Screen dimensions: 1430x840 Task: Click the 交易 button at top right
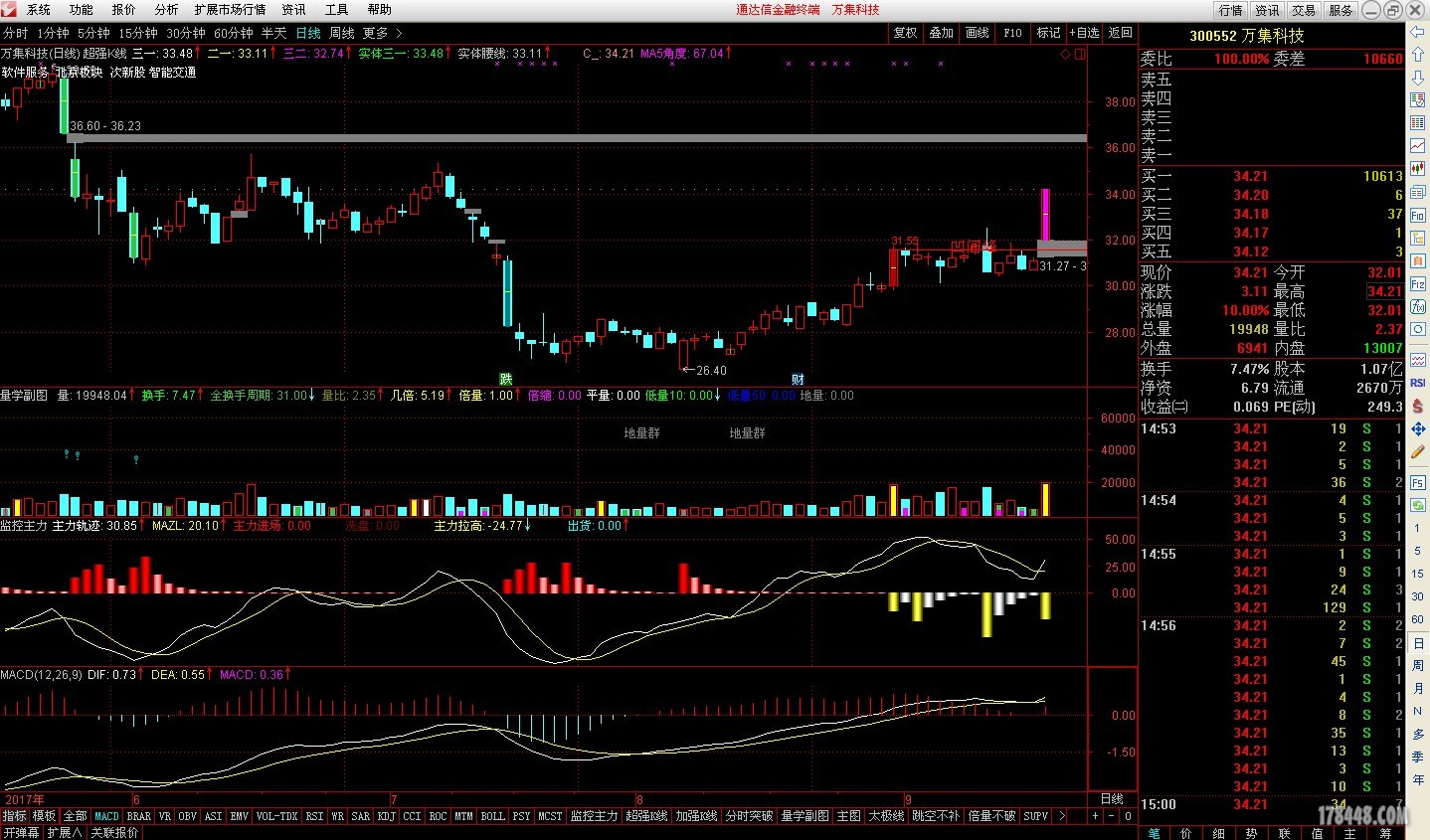pyautogui.click(x=1304, y=10)
